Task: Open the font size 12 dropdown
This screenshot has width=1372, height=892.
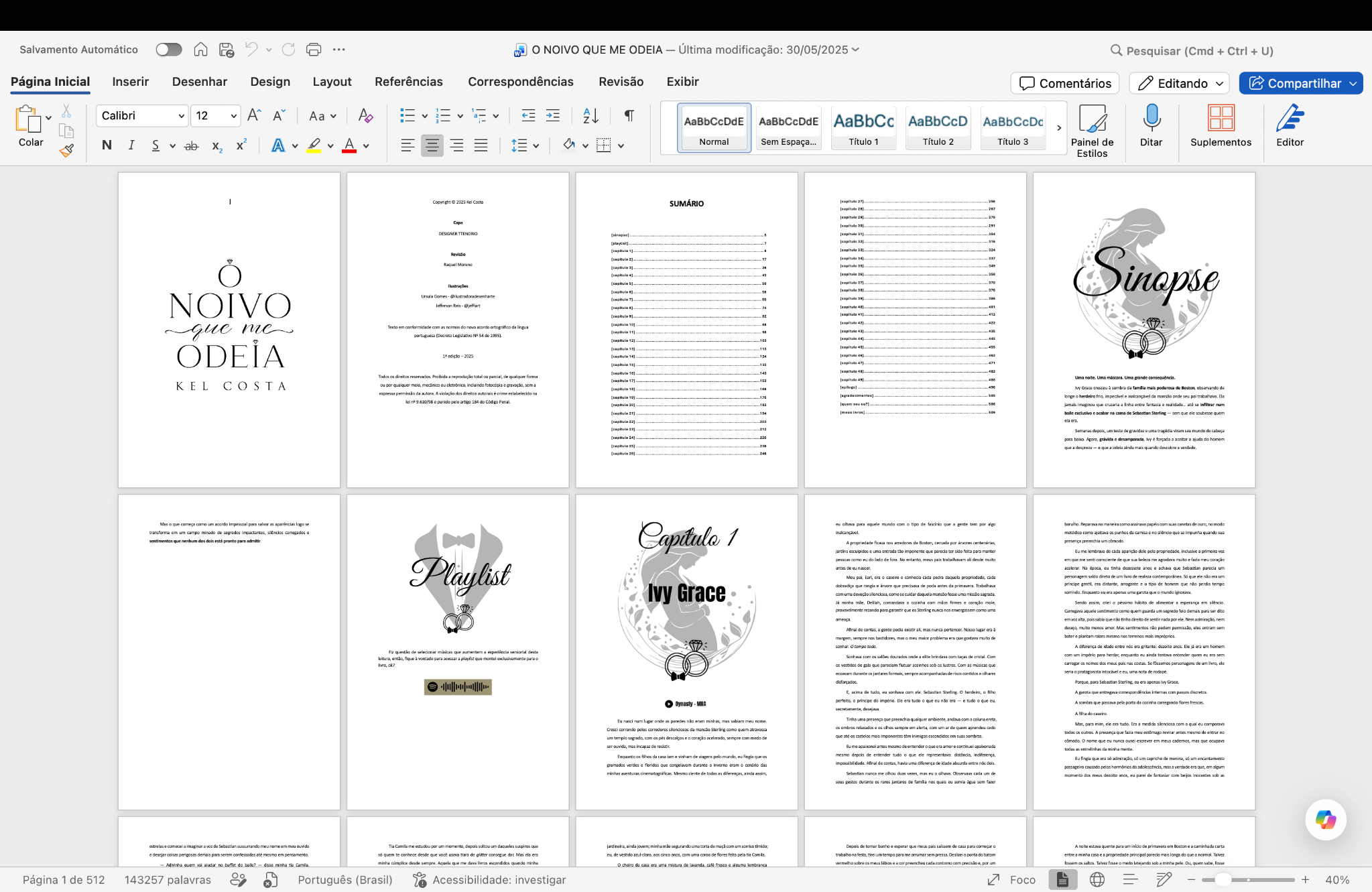Action: click(x=233, y=116)
